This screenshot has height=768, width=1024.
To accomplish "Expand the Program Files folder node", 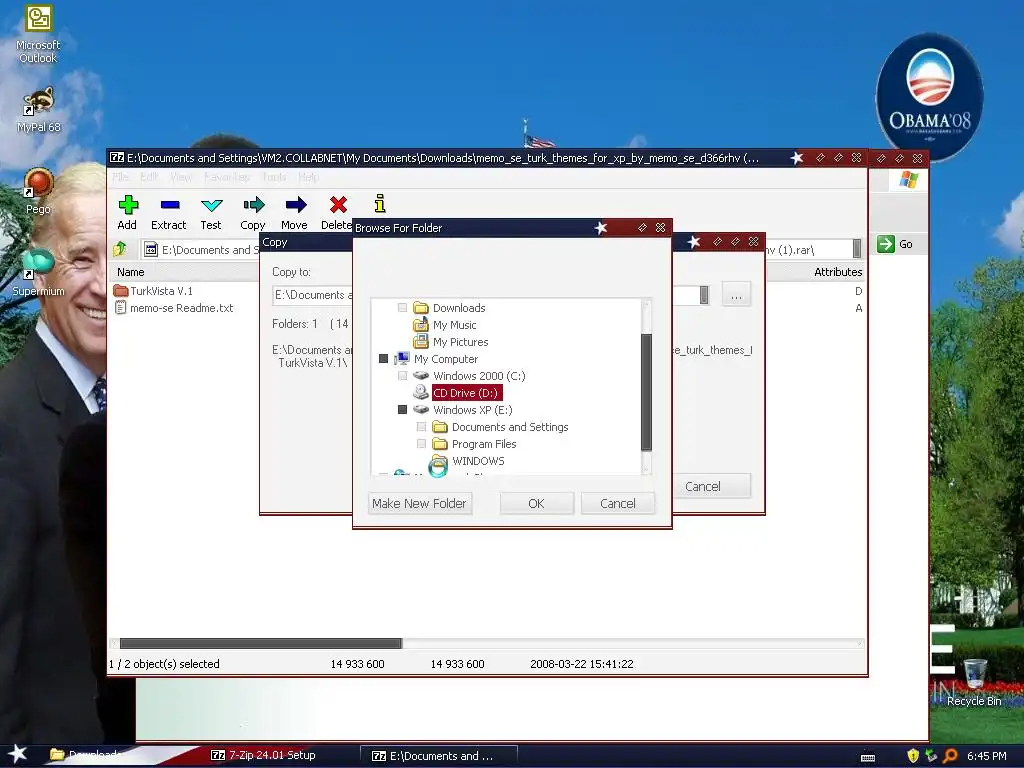I will [x=421, y=443].
